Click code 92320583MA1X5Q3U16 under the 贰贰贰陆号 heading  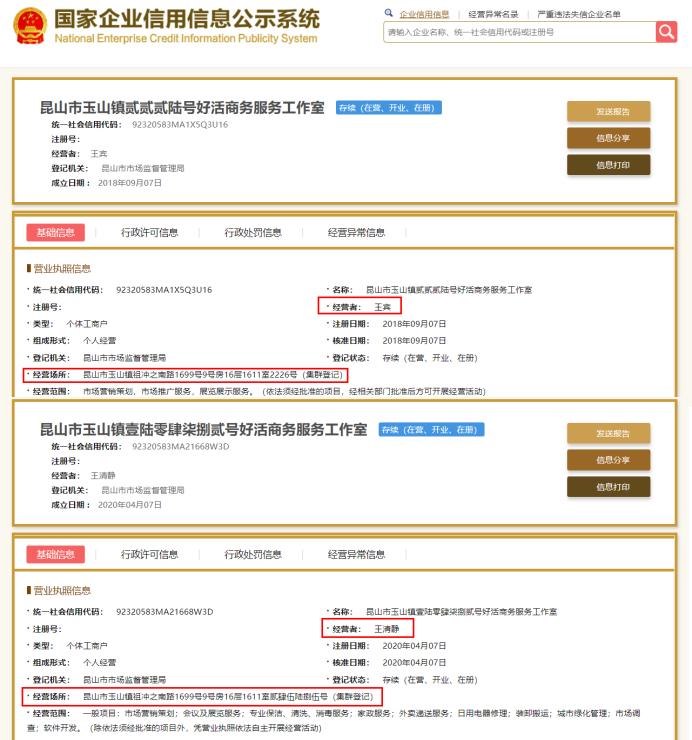point(180,125)
